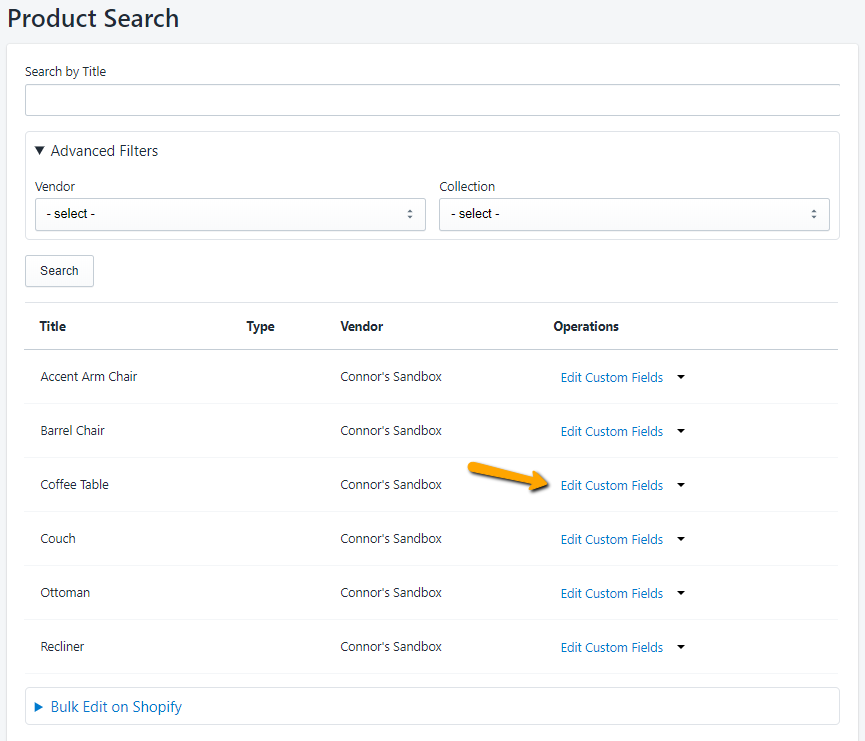Select the Coffee Table title cell
The height and width of the screenshot is (741, 865).
[x=74, y=484]
